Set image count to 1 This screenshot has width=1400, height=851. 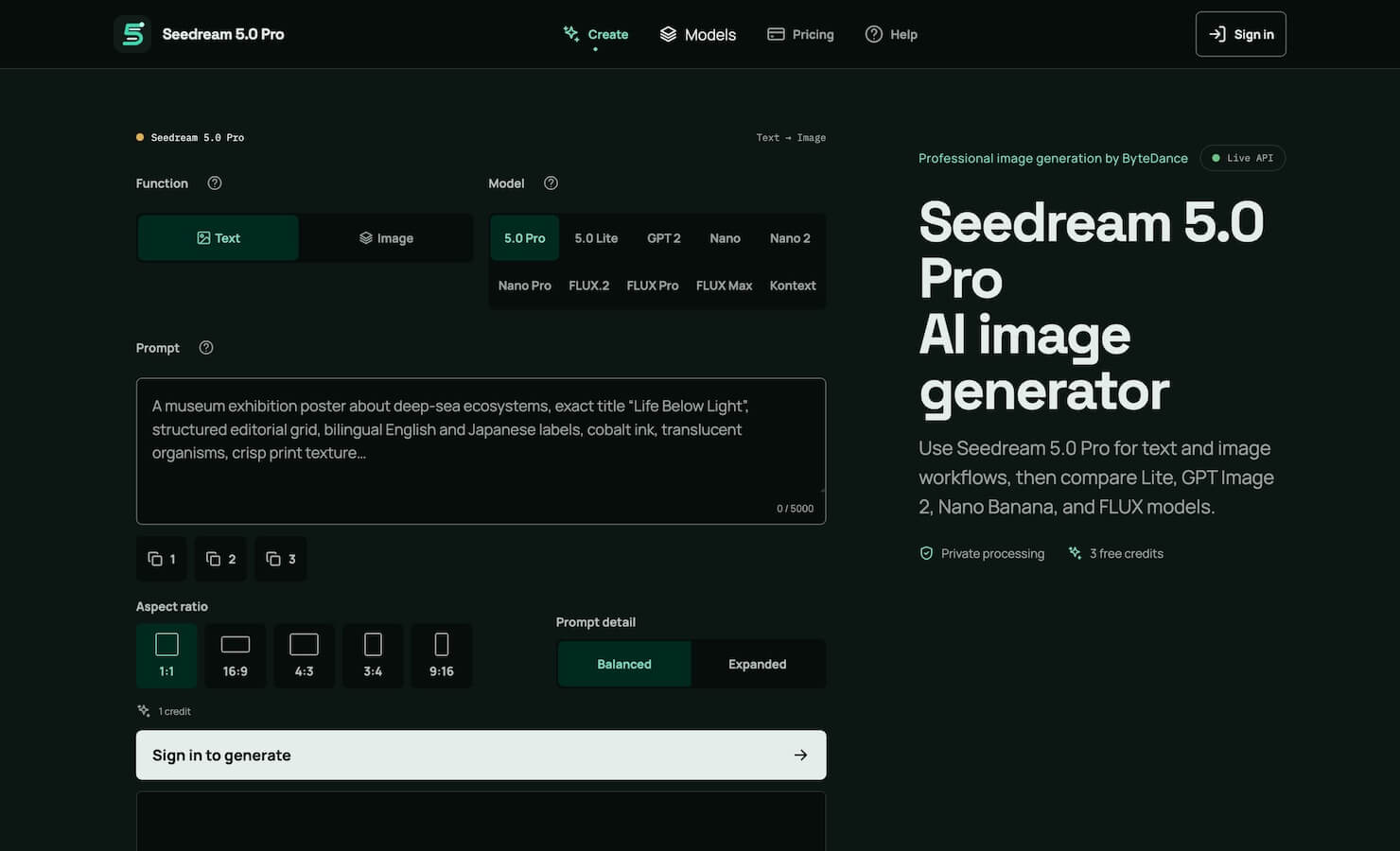click(x=162, y=559)
